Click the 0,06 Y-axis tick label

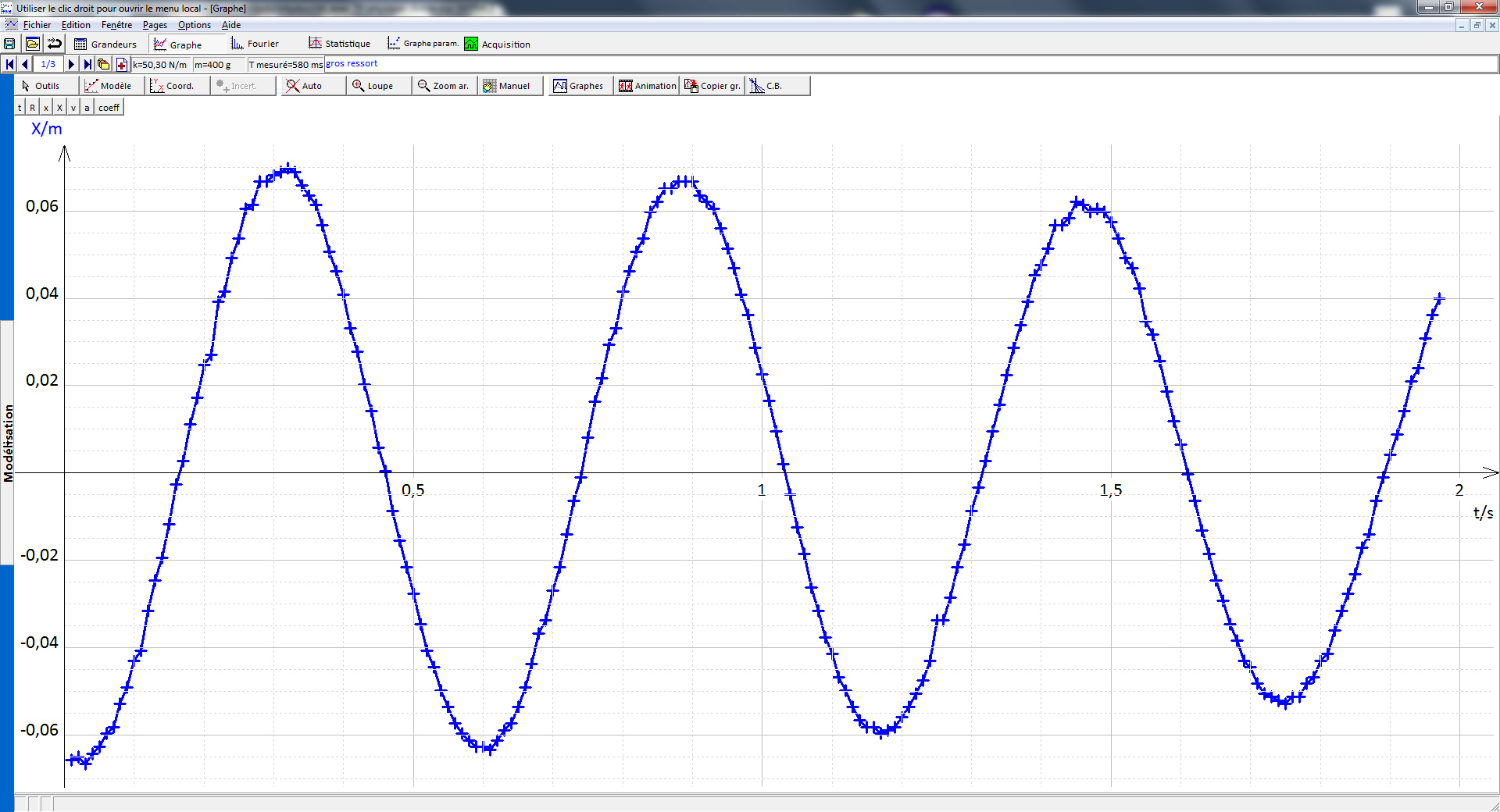42,206
